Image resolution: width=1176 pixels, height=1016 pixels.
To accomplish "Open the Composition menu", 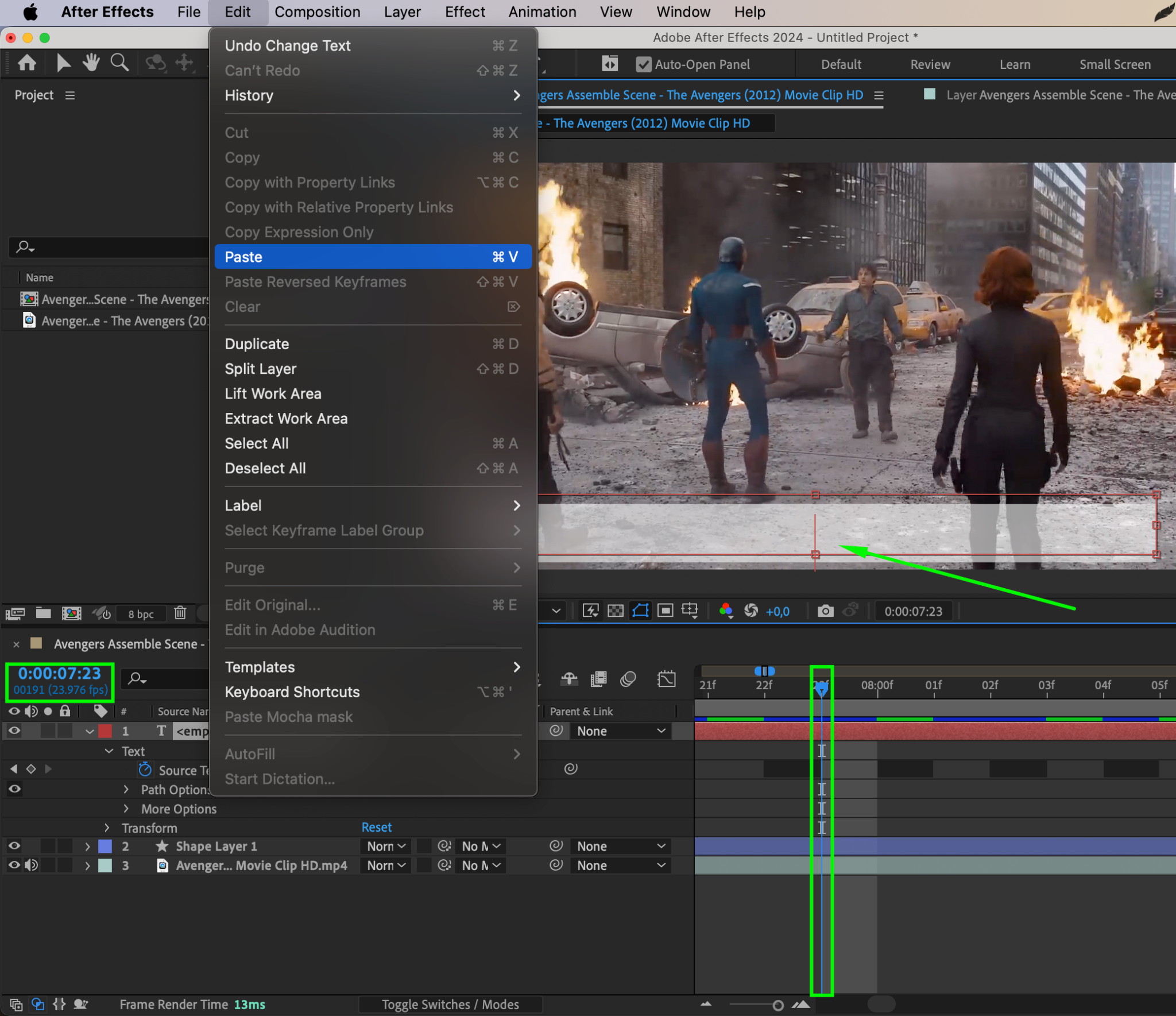I will coord(317,12).
